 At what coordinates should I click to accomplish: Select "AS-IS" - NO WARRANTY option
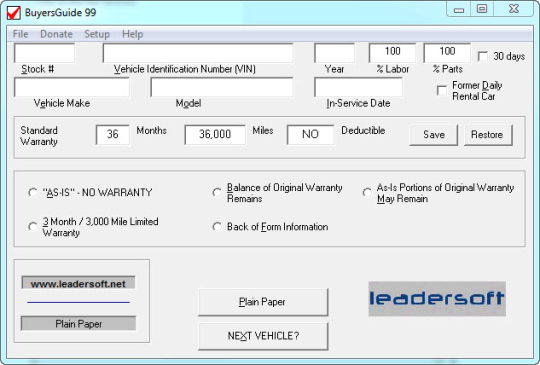33,192
